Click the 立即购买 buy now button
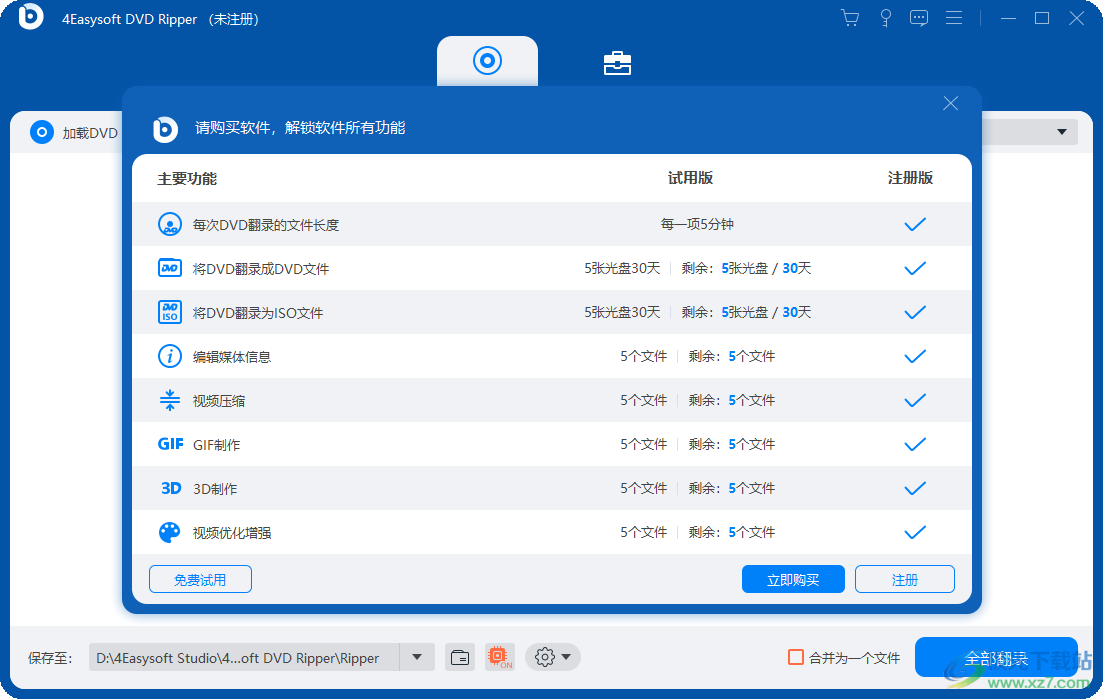The height and width of the screenshot is (699, 1103). coord(793,579)
